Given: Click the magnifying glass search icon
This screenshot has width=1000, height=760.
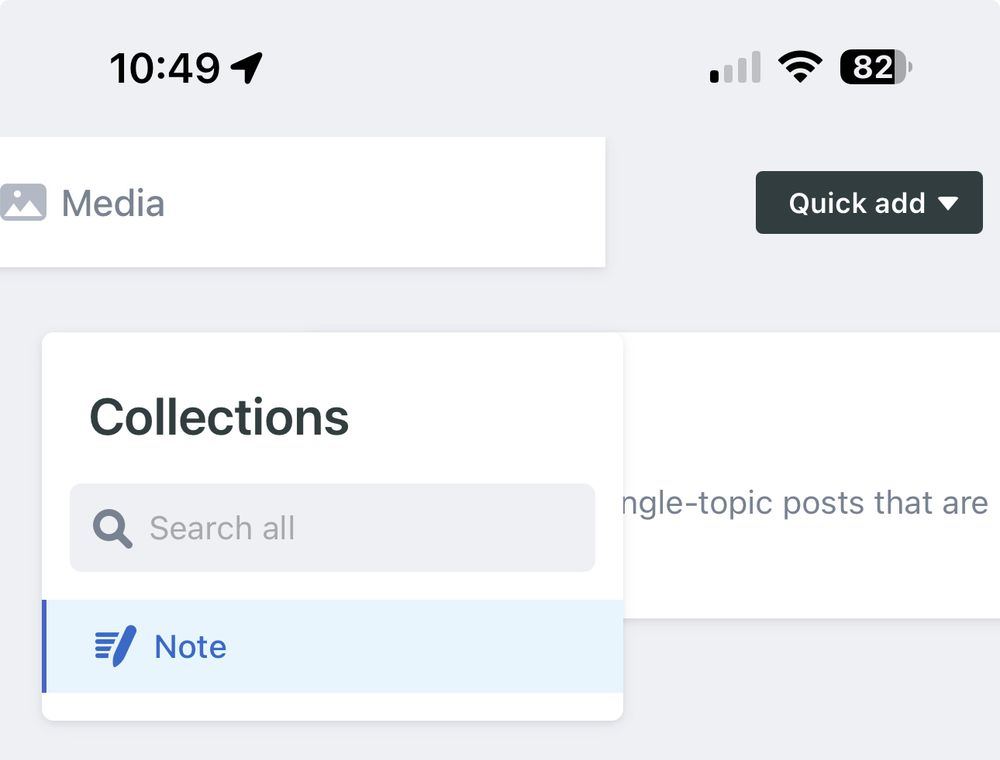Looking at the screenshot, I should [x=112, y=528].
